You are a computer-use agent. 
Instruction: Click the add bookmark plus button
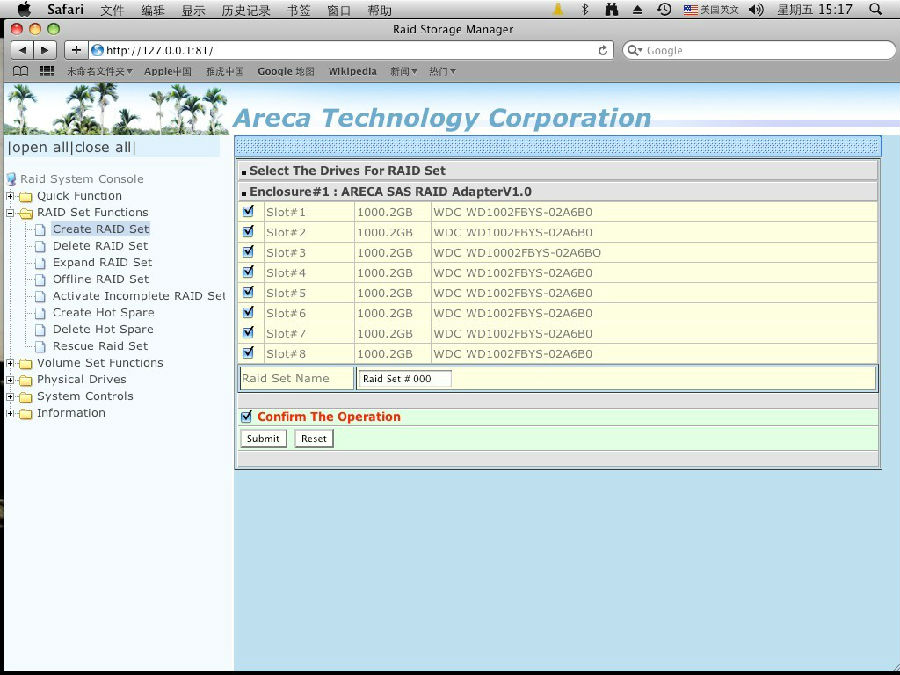tap(76, 50)
